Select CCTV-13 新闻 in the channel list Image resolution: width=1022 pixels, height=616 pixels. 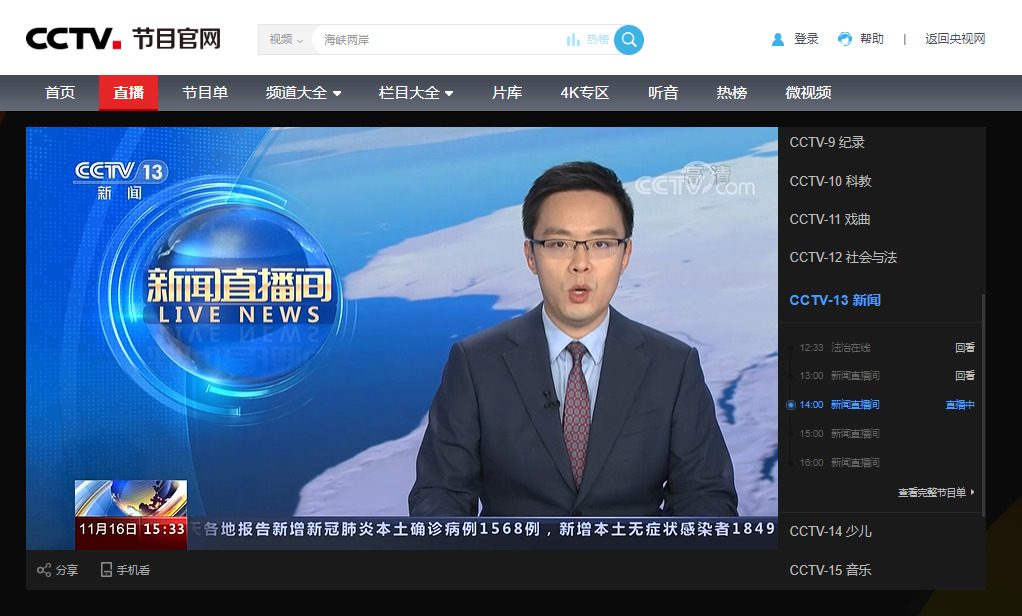[838, 299]
